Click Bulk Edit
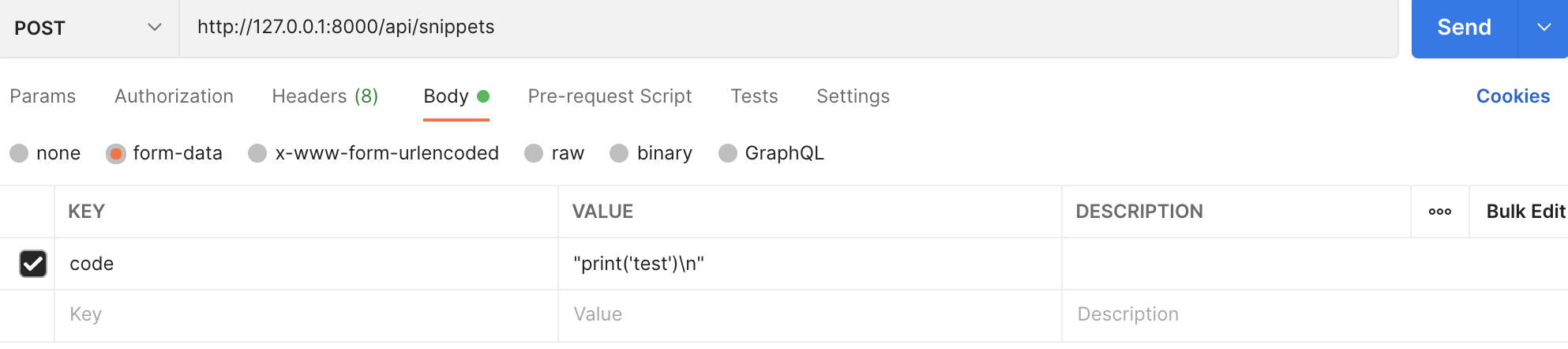The width and height of the screenshot is (1568, 349). point(1525,212)
